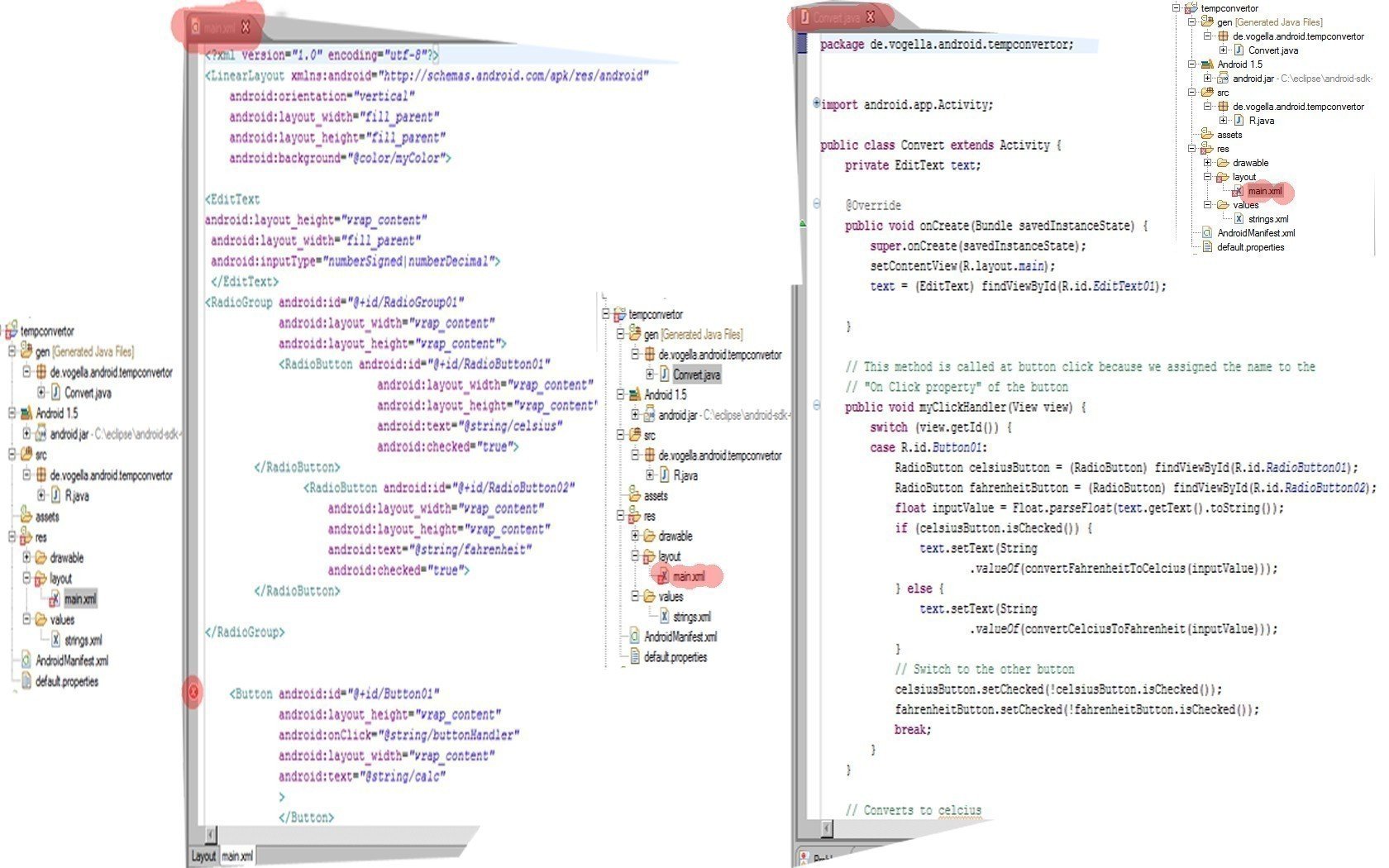This screenshot has height=868, width=1389.
Task: Click 'setContentView(R.layout.main);' line in Java editor
Action: 962,266
